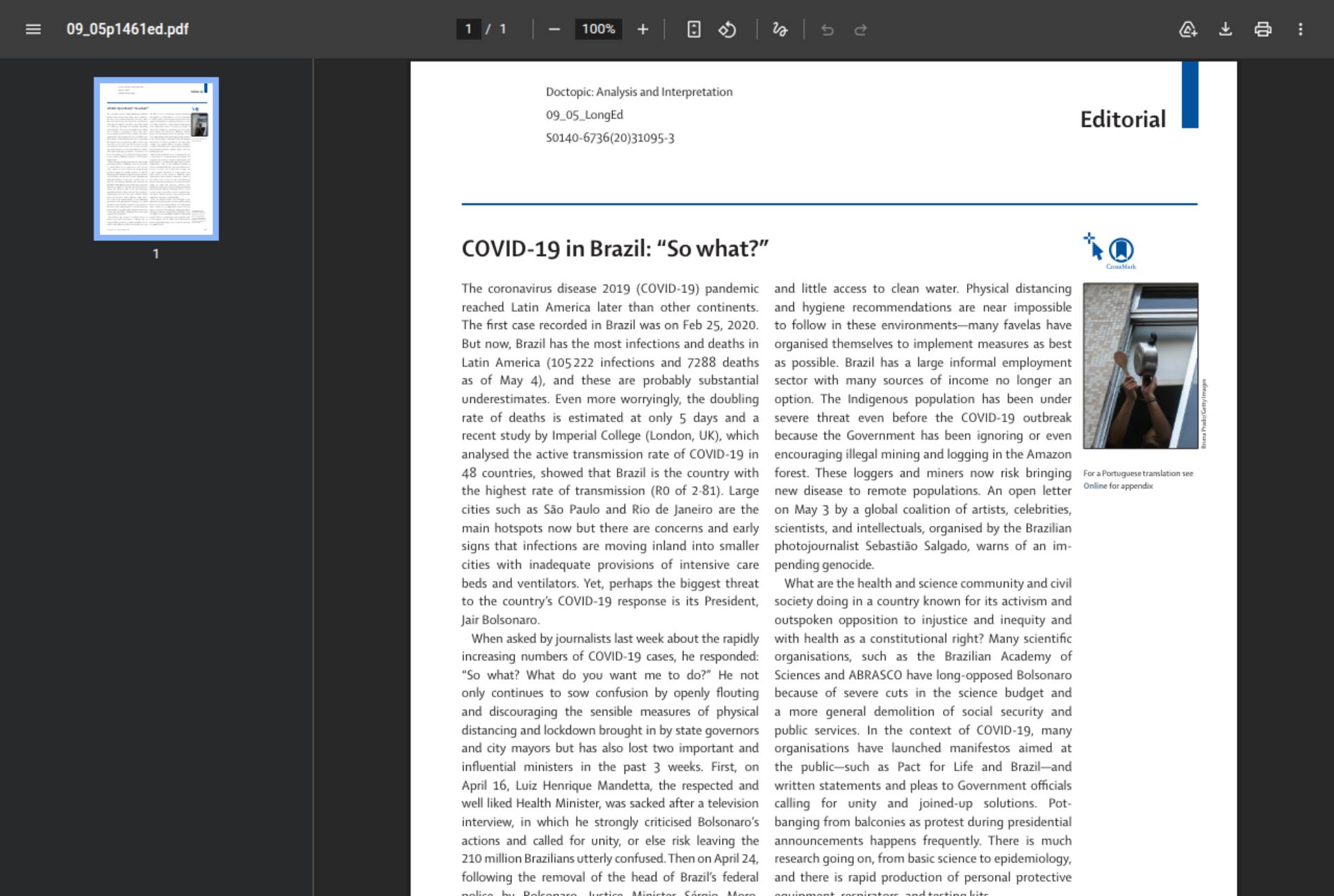This screenshot has height=896, width=1334.
Task: Click the file name 09_05p1461ed.pdf
Action: point(128,29)
